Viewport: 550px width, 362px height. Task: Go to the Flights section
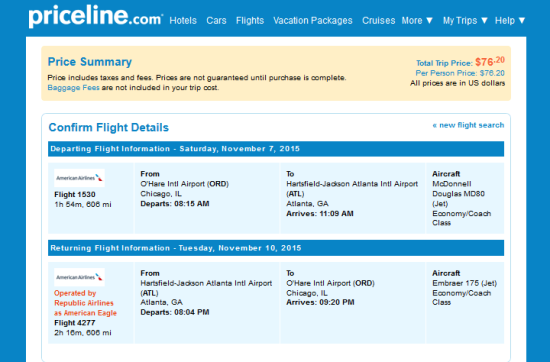click(x=250, y=21)
